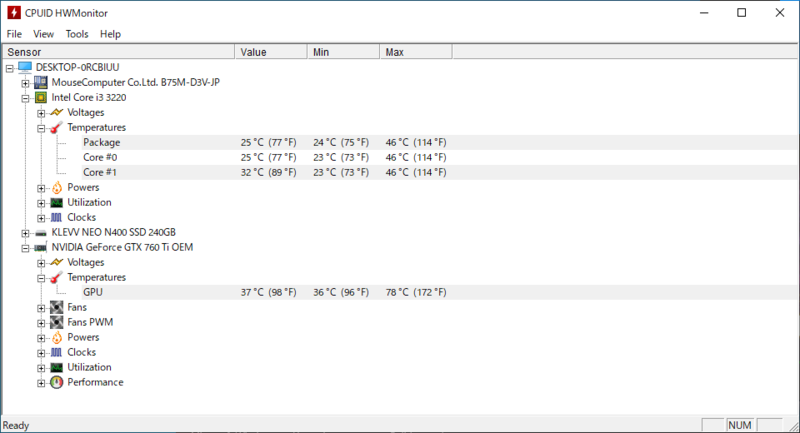Expand the Fans PWM branch

(x=41, y=323)
